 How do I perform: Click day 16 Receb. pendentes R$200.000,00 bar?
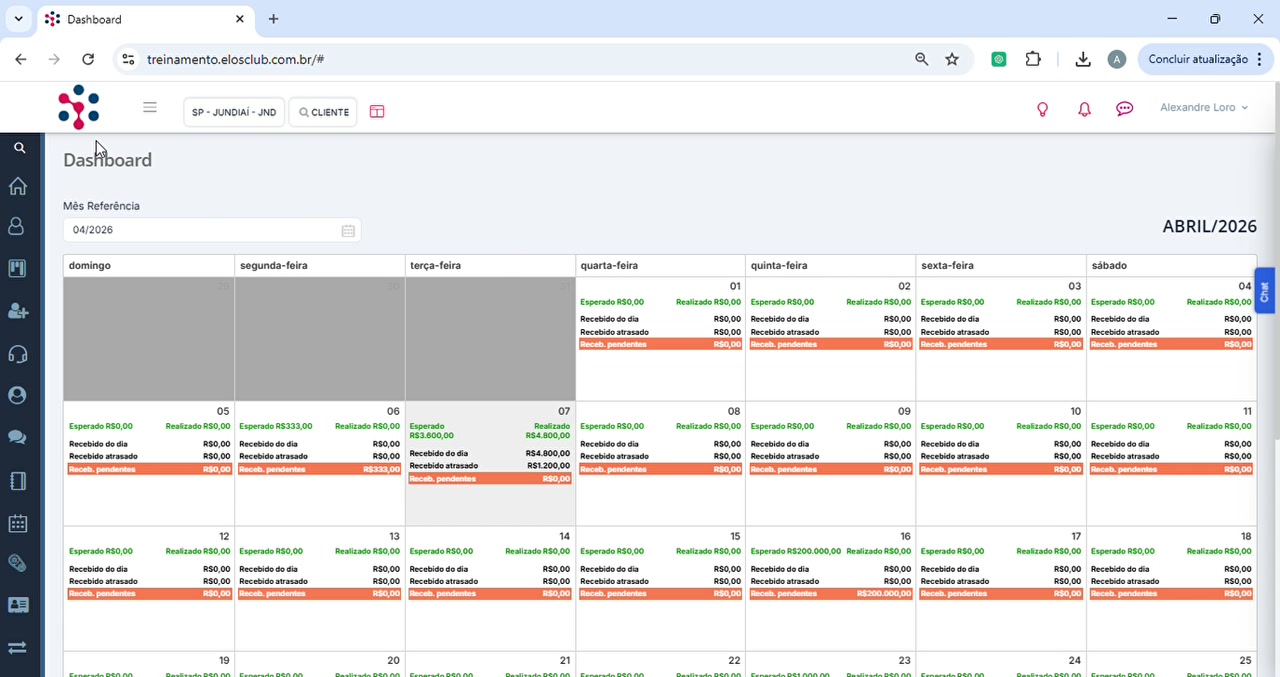click(x=830, y=594)
